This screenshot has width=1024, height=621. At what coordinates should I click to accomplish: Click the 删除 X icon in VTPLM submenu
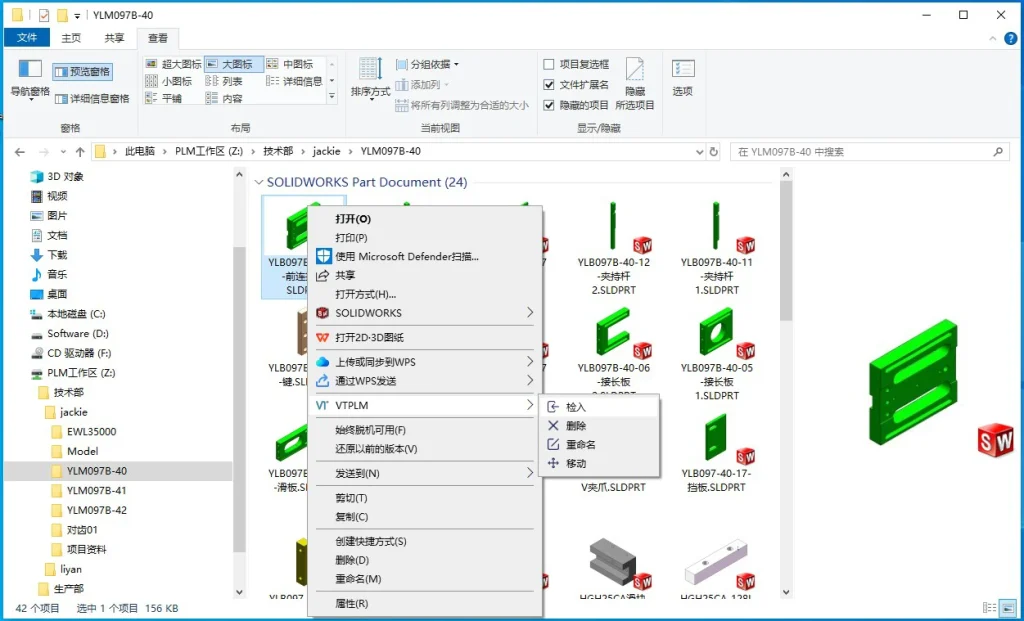[553, 426]
